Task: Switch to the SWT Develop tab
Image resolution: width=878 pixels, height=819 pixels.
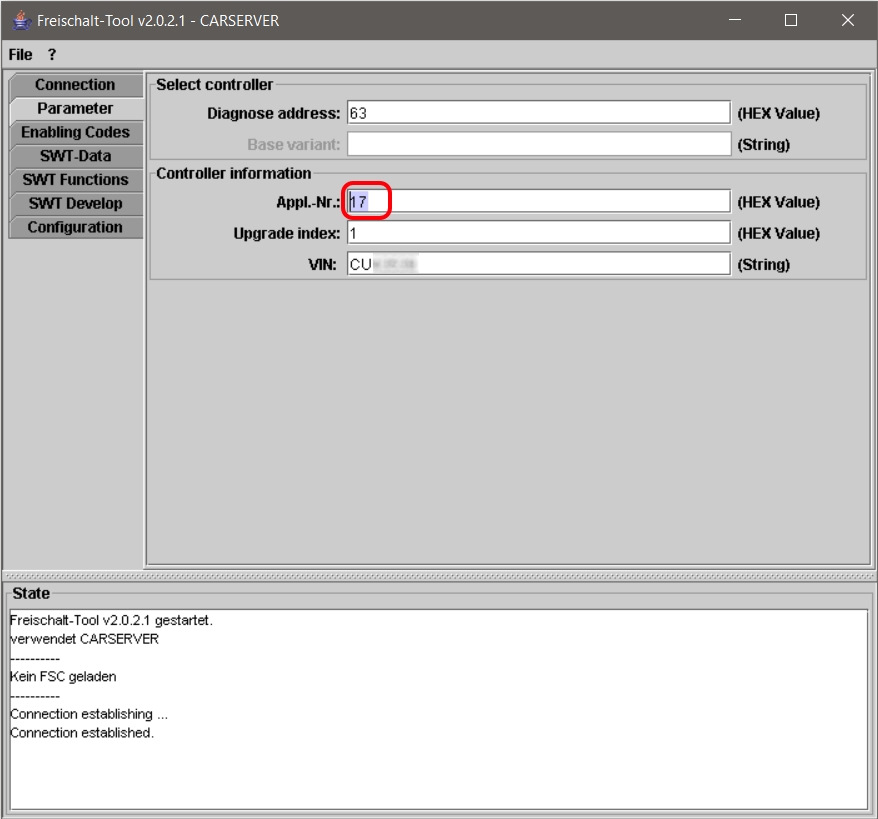Action: pos(76,203)
